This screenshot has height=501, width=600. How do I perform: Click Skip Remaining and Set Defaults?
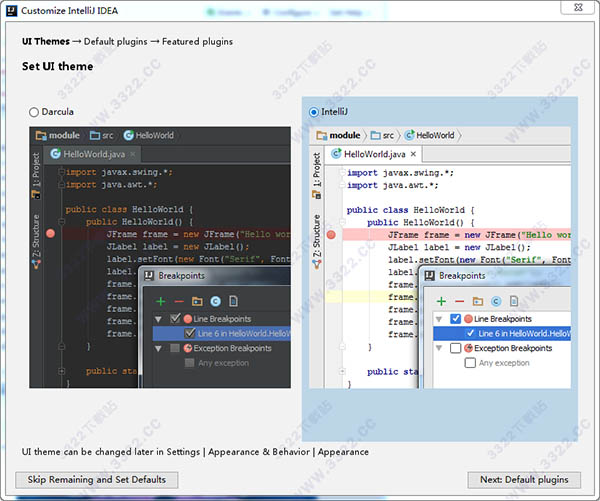point(97,479)
